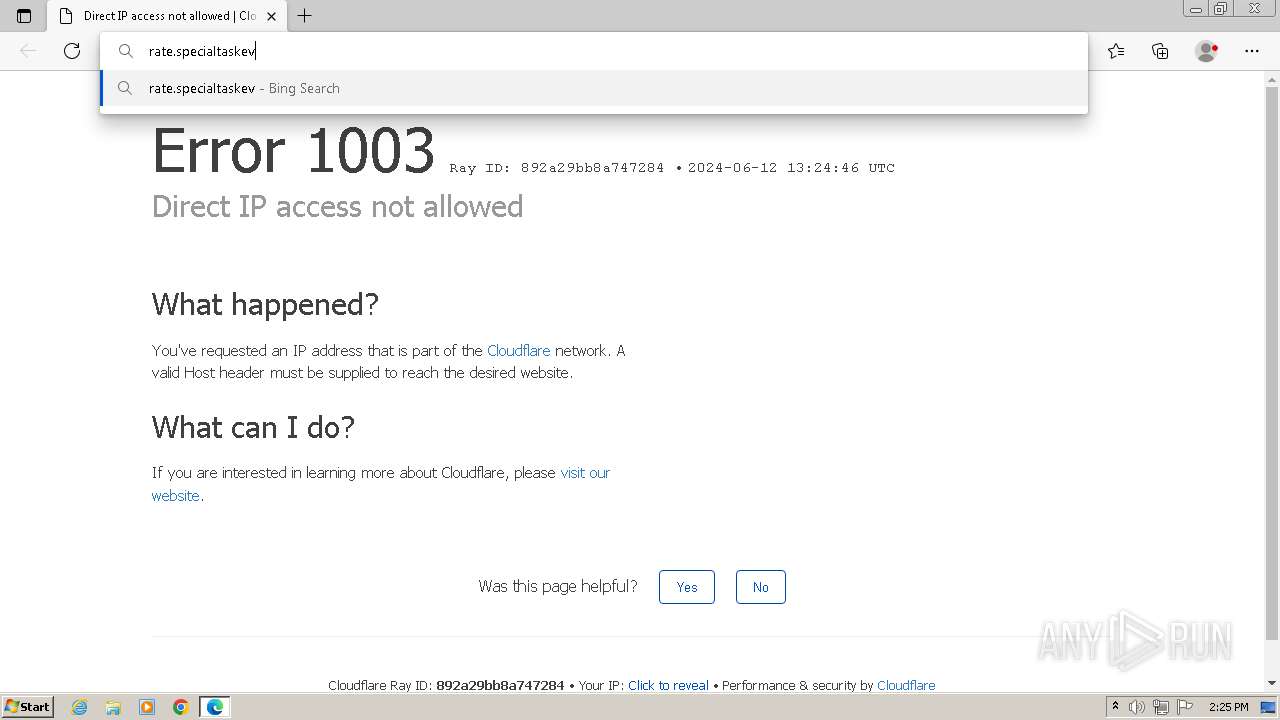
Task: Go back with the browser back arrow
Action: point(28,51)
